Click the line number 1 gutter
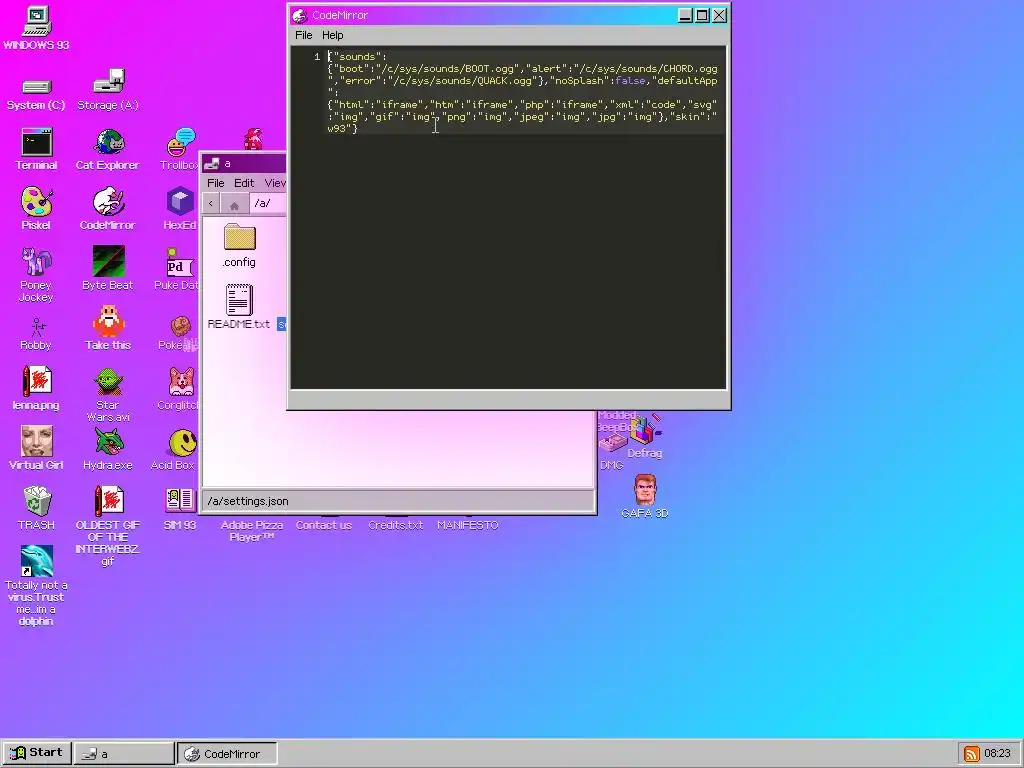 317,57
